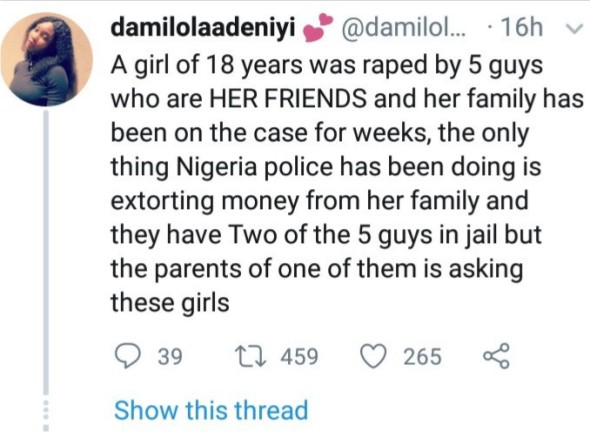590x432 pixels.
Task: Click the 39 replies count
Action: (170, 356)
